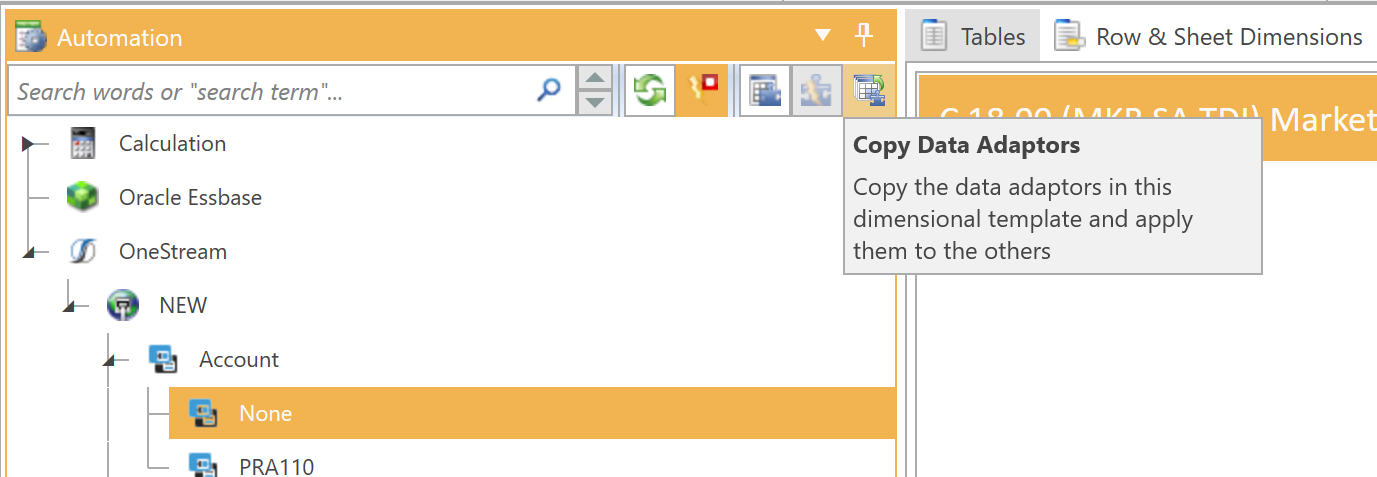
Task: Step to previous search result up arrow
Action: pyautogui.click(x=596, y=79)
